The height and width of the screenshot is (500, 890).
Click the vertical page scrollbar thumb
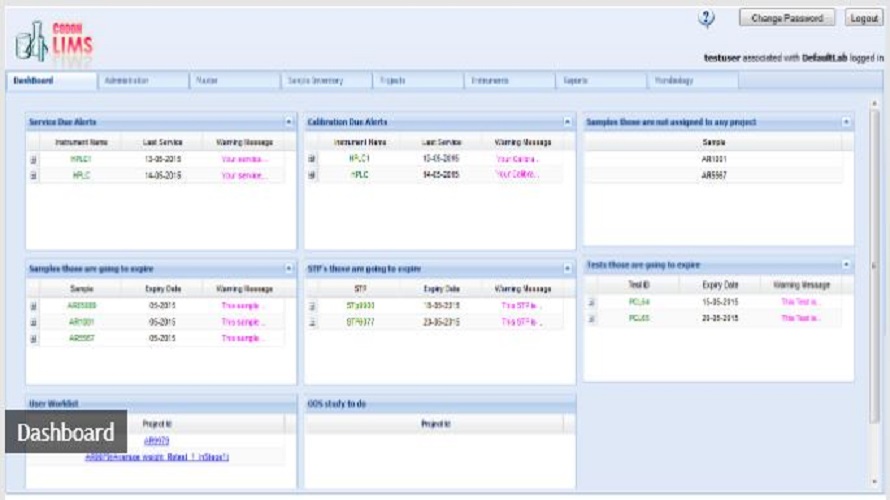[x=874, y=267]
